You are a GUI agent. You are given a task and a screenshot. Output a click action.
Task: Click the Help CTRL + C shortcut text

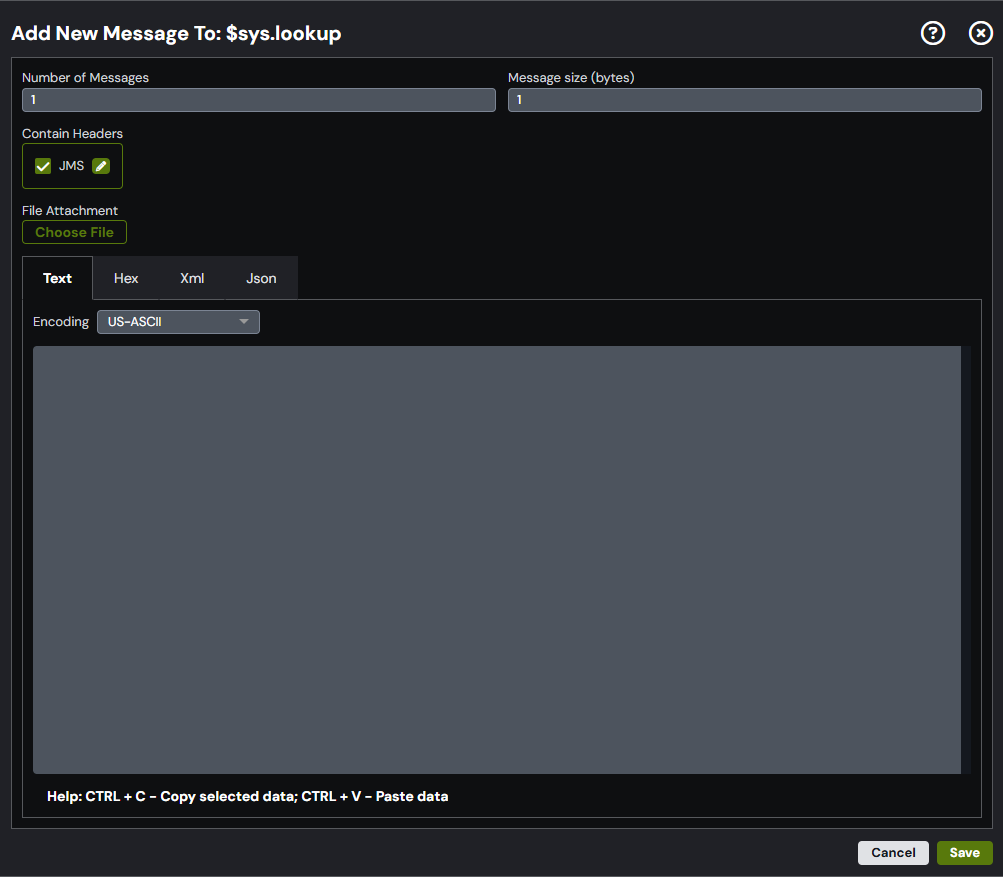[x=248, y=796]
